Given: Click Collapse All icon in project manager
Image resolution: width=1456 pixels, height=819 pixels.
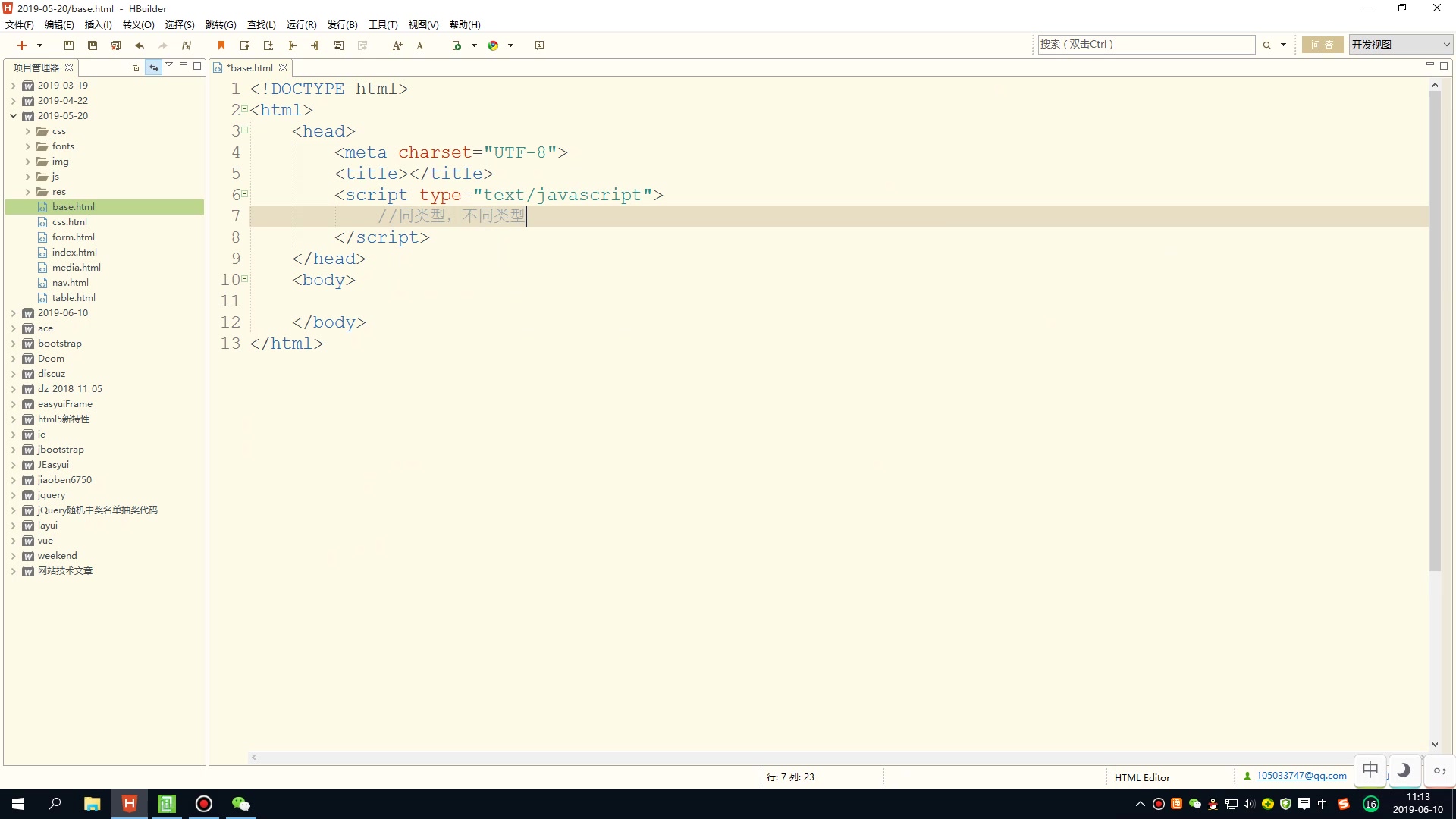Looking at the screenshot, I should coord(136,67).
